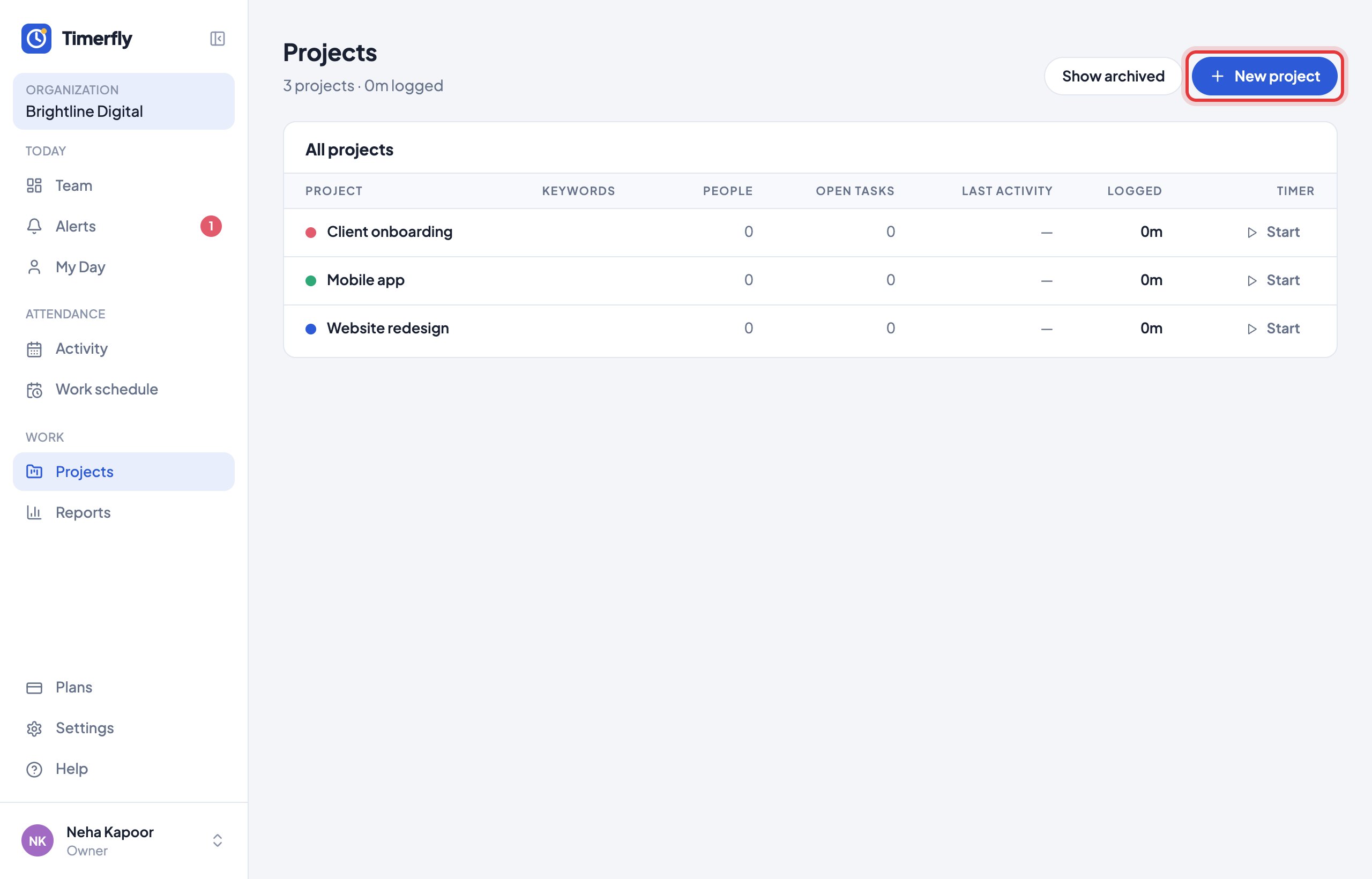Click the All projects heading
This screenshot has height=879, width=1372.
click(x=349, y=150)
